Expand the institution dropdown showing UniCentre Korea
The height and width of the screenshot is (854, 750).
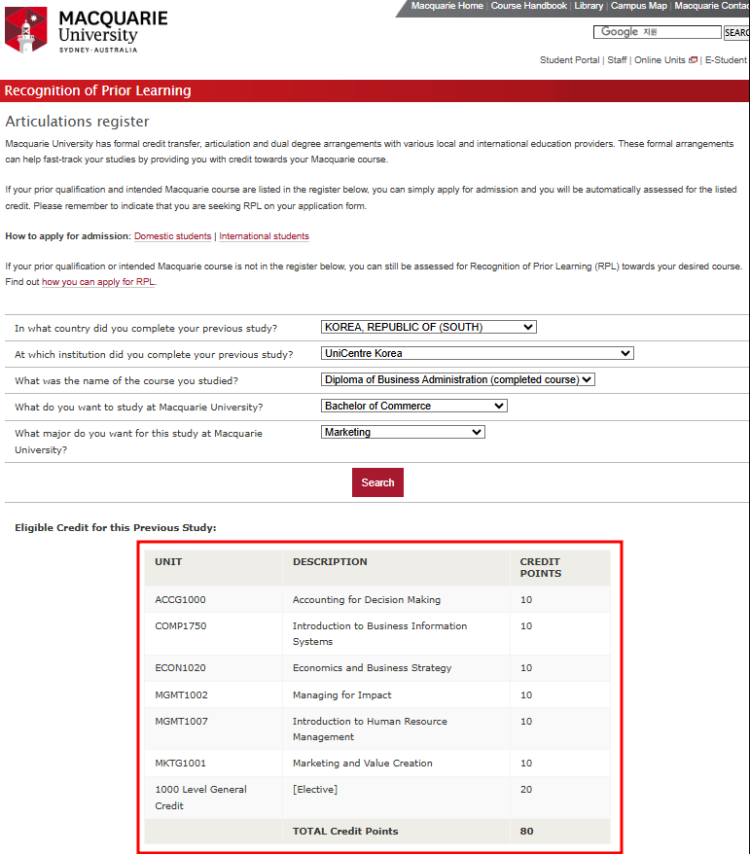click(x=477, y=353)
